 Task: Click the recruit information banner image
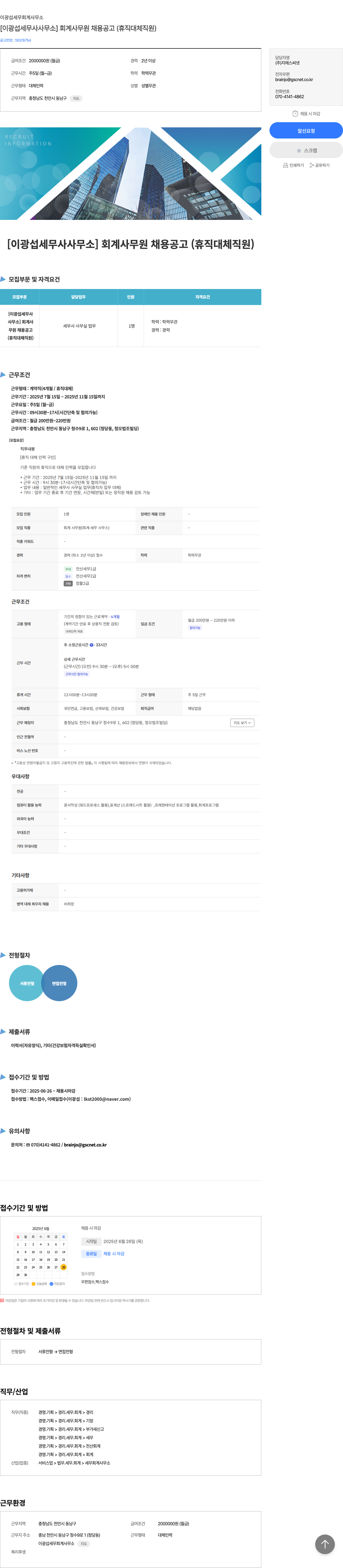pyautogui.click(x=130, y=173)
